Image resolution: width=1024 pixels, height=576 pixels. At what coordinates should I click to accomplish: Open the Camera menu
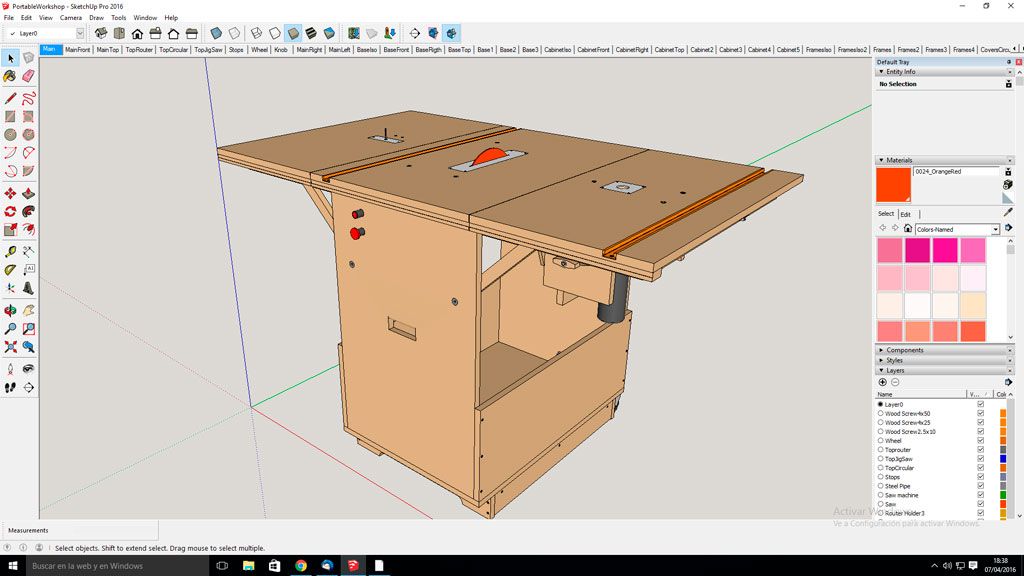71,17
